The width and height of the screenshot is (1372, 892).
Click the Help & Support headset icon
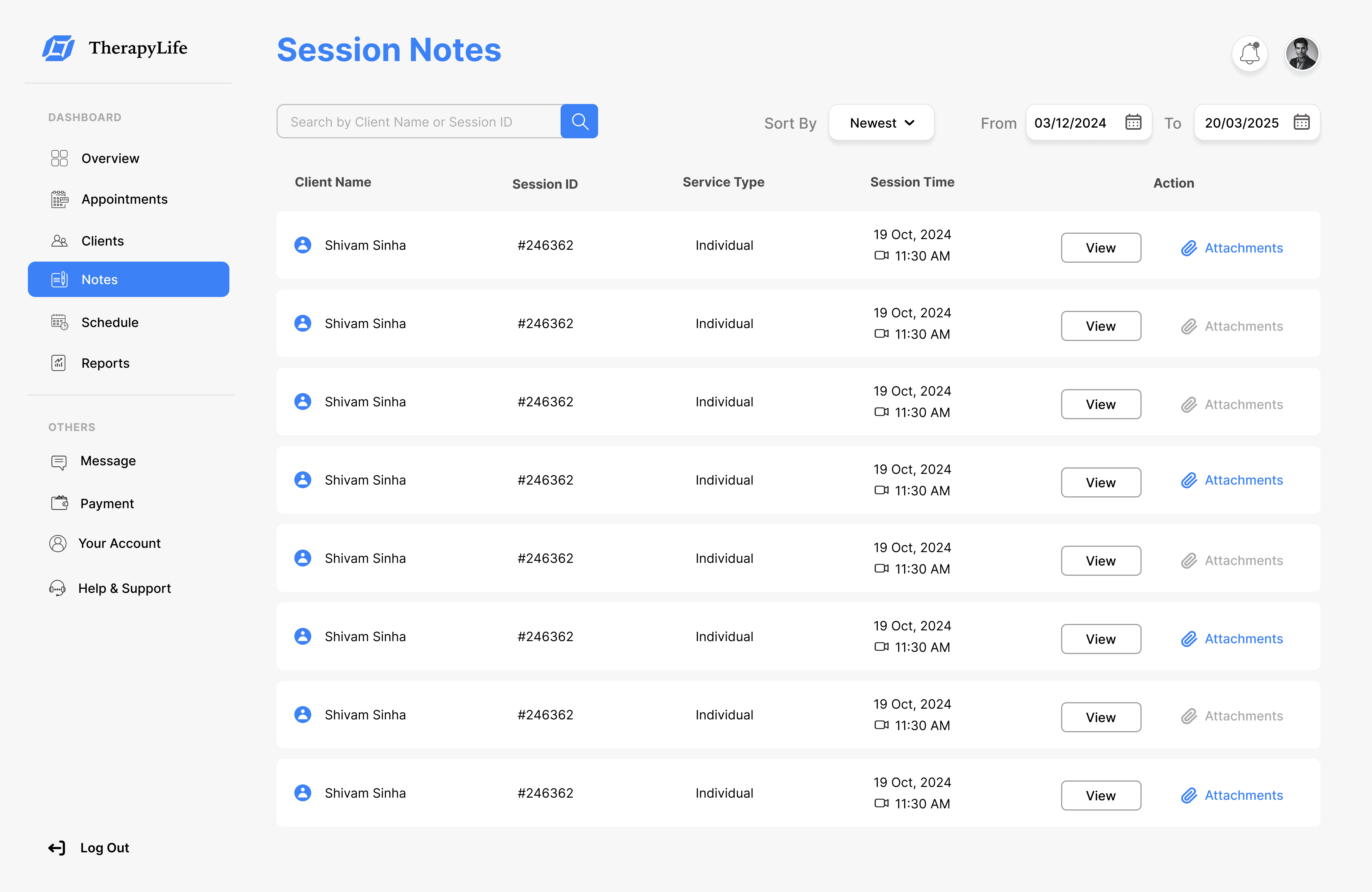tap(57, 589)
